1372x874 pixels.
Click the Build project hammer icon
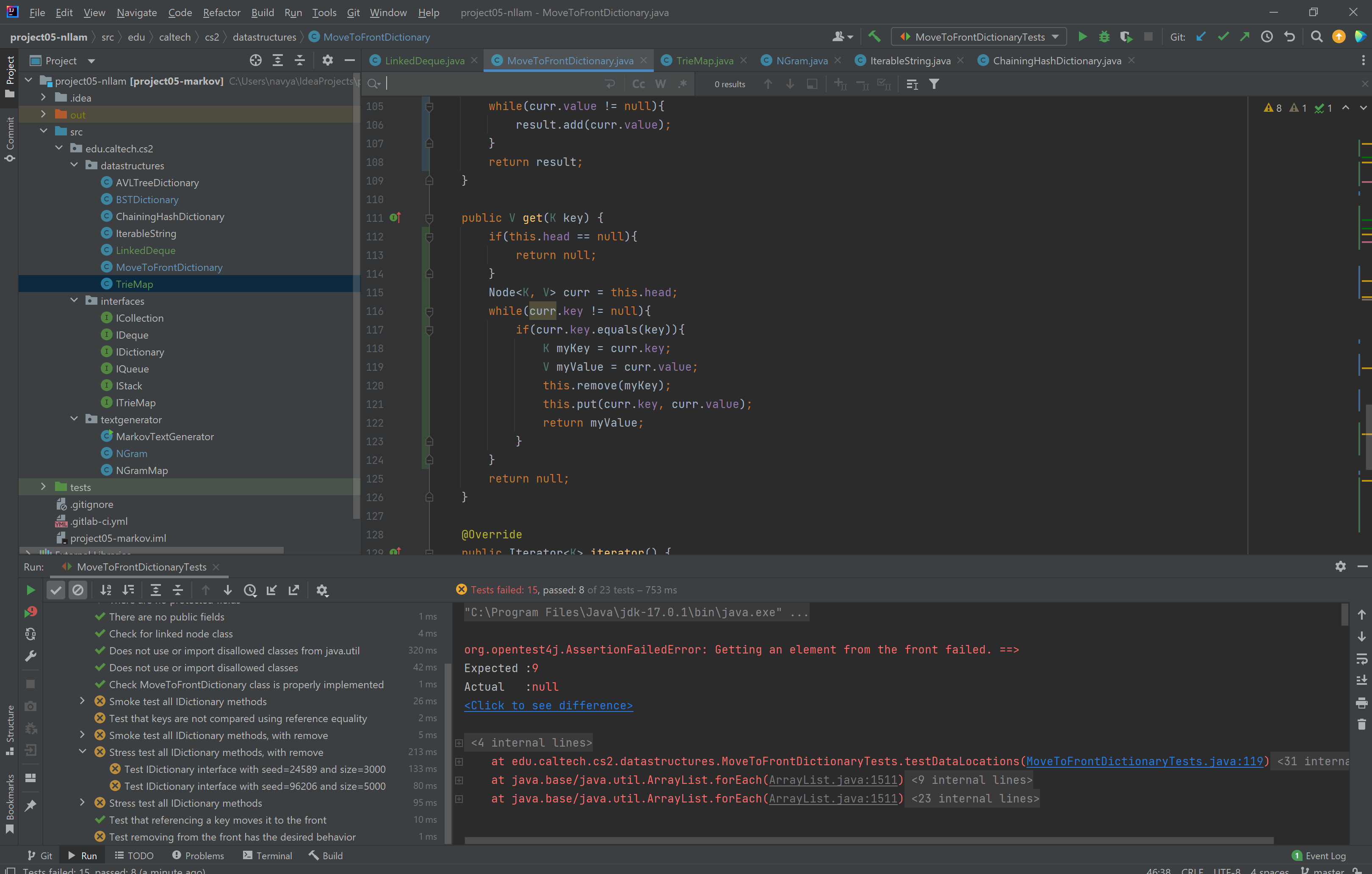point(874,37)
